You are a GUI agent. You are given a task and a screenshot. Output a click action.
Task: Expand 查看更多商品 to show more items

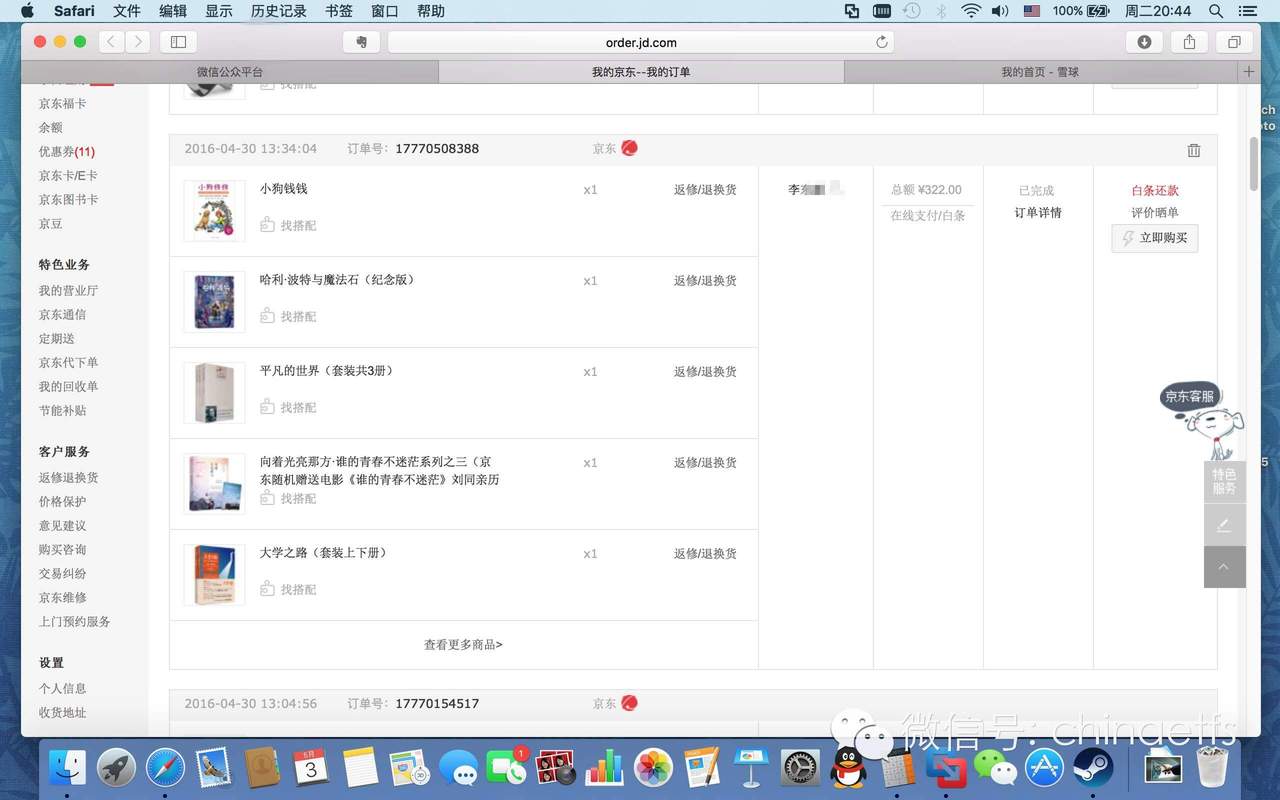pos(463,645)
